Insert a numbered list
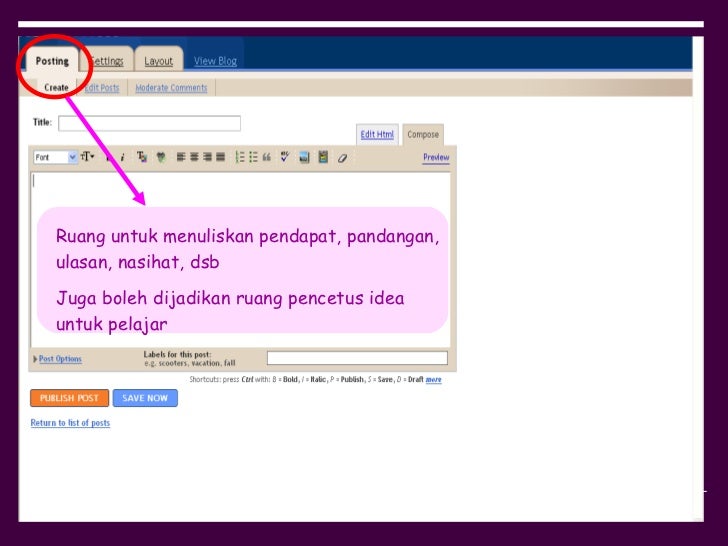 240,157
